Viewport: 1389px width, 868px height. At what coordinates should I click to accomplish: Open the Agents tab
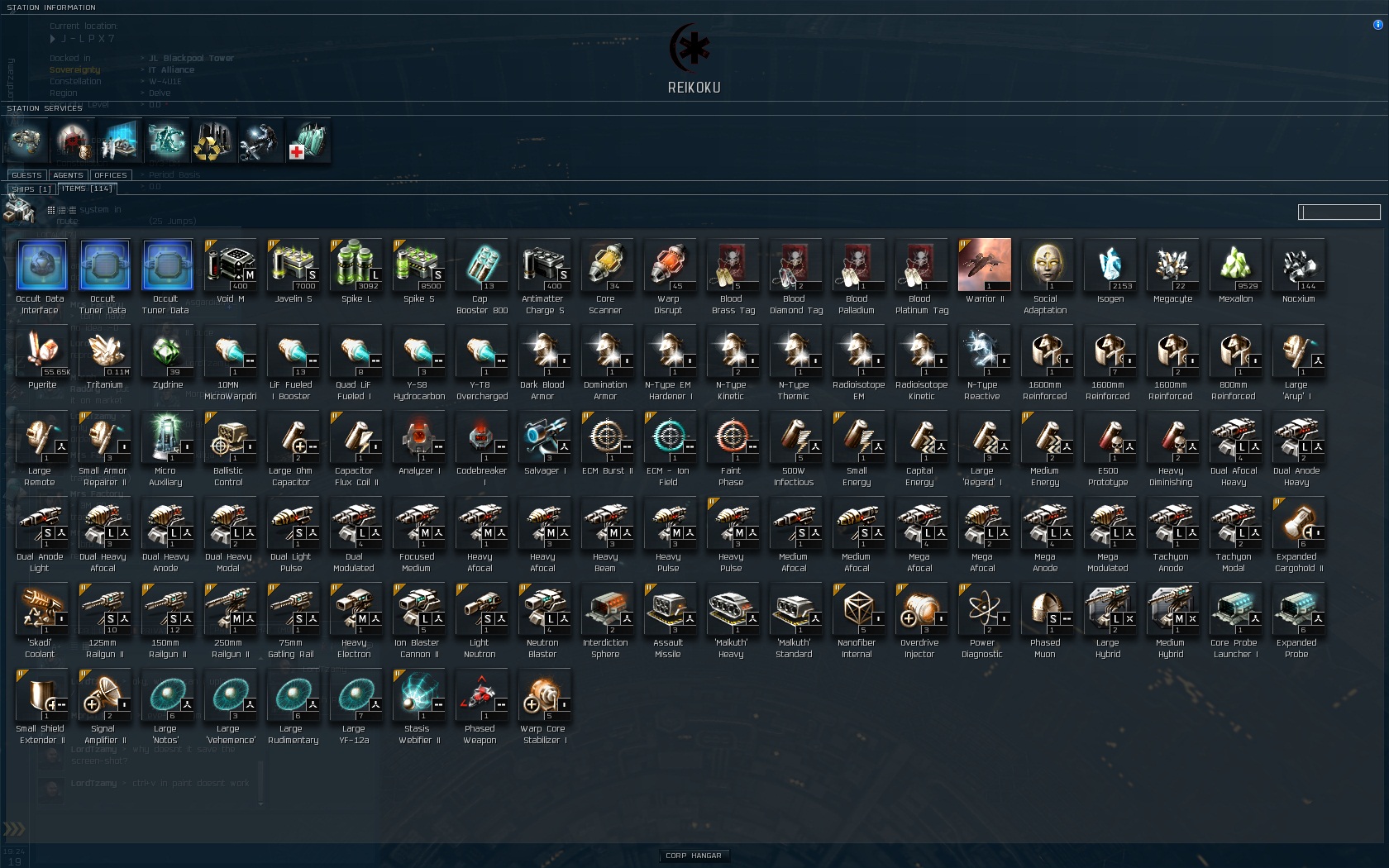pos(69,175)
